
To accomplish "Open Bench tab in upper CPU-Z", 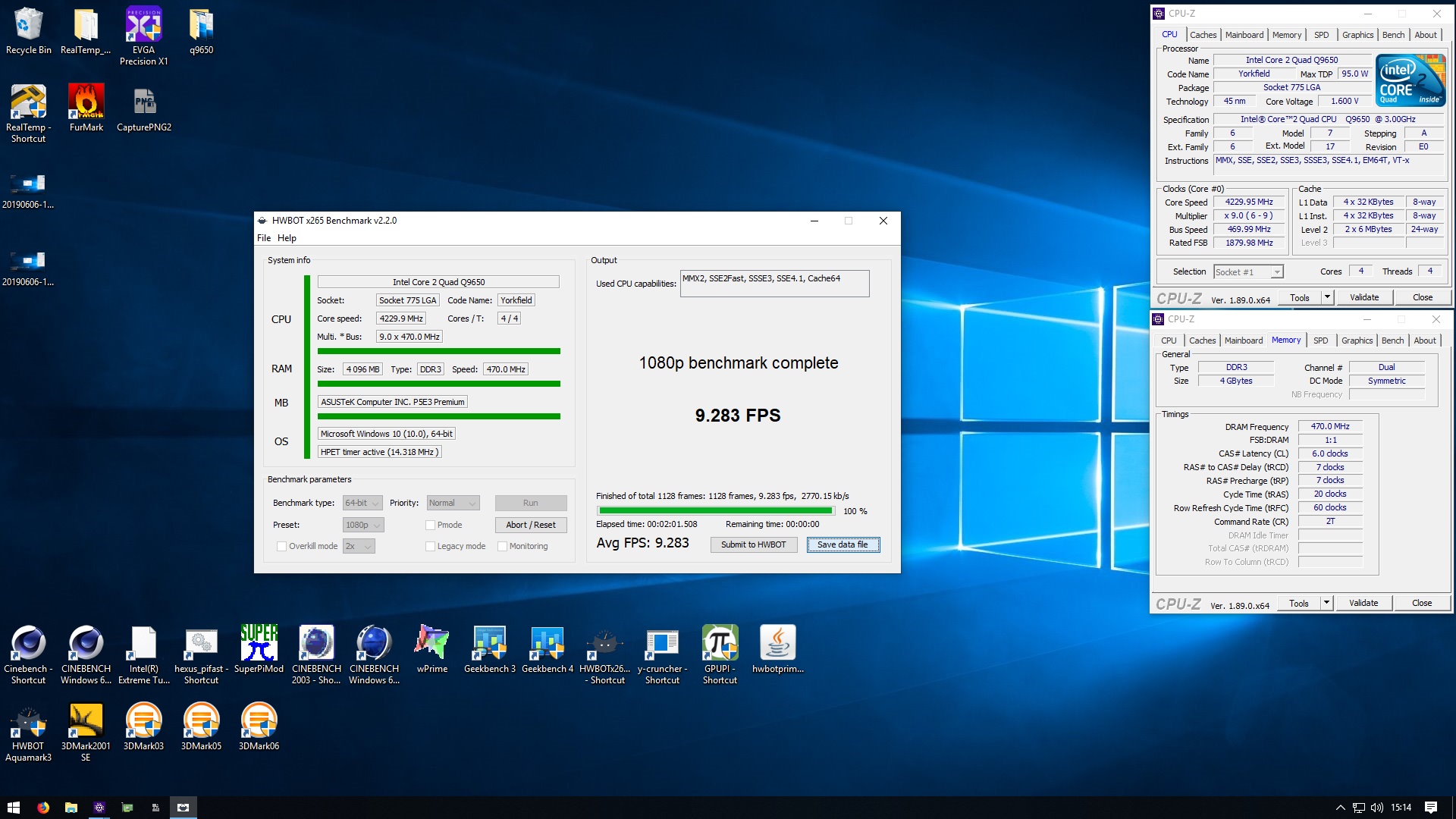I will (1393, 35).
